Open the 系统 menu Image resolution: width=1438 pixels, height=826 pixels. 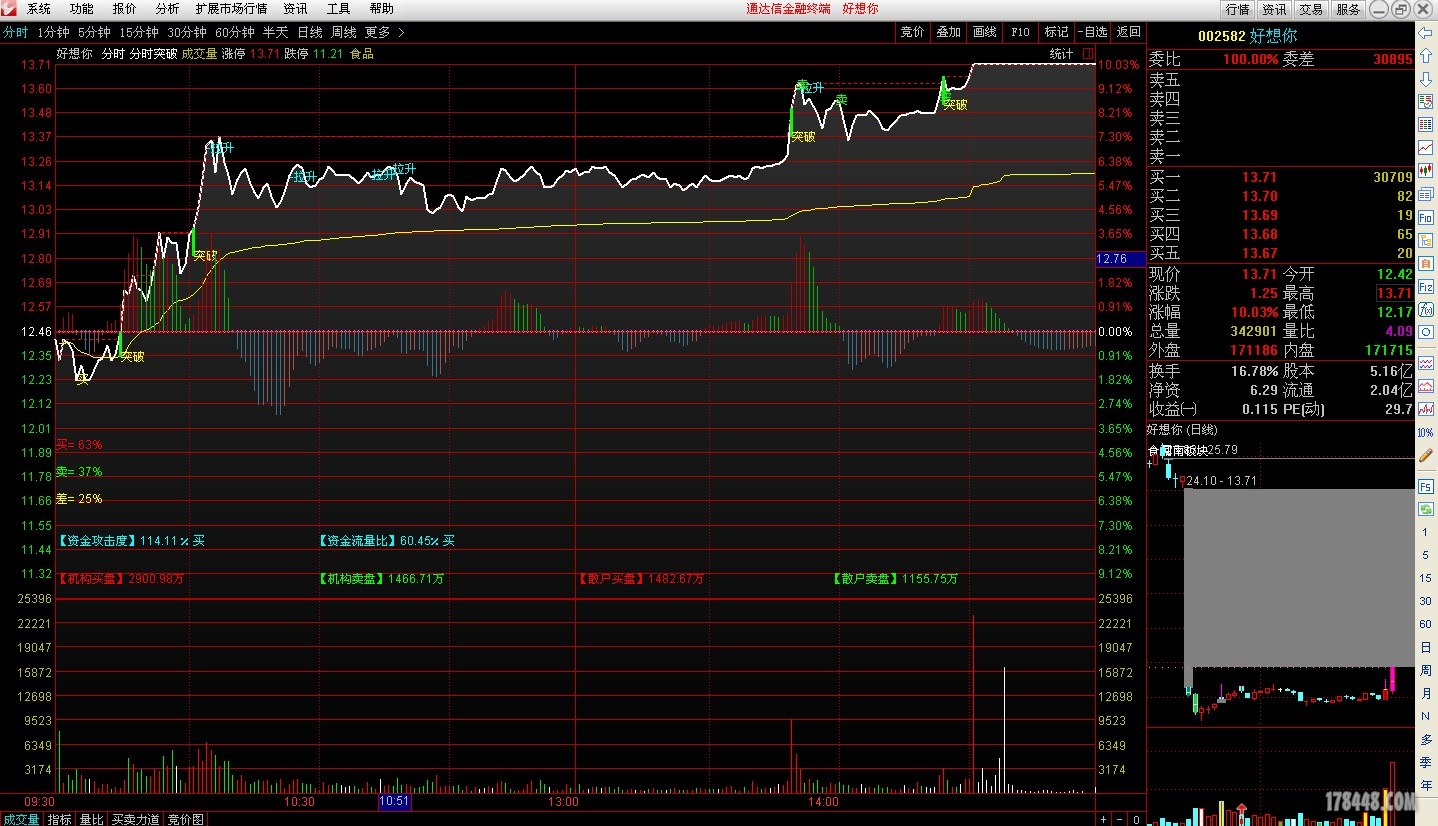(39, 9)
